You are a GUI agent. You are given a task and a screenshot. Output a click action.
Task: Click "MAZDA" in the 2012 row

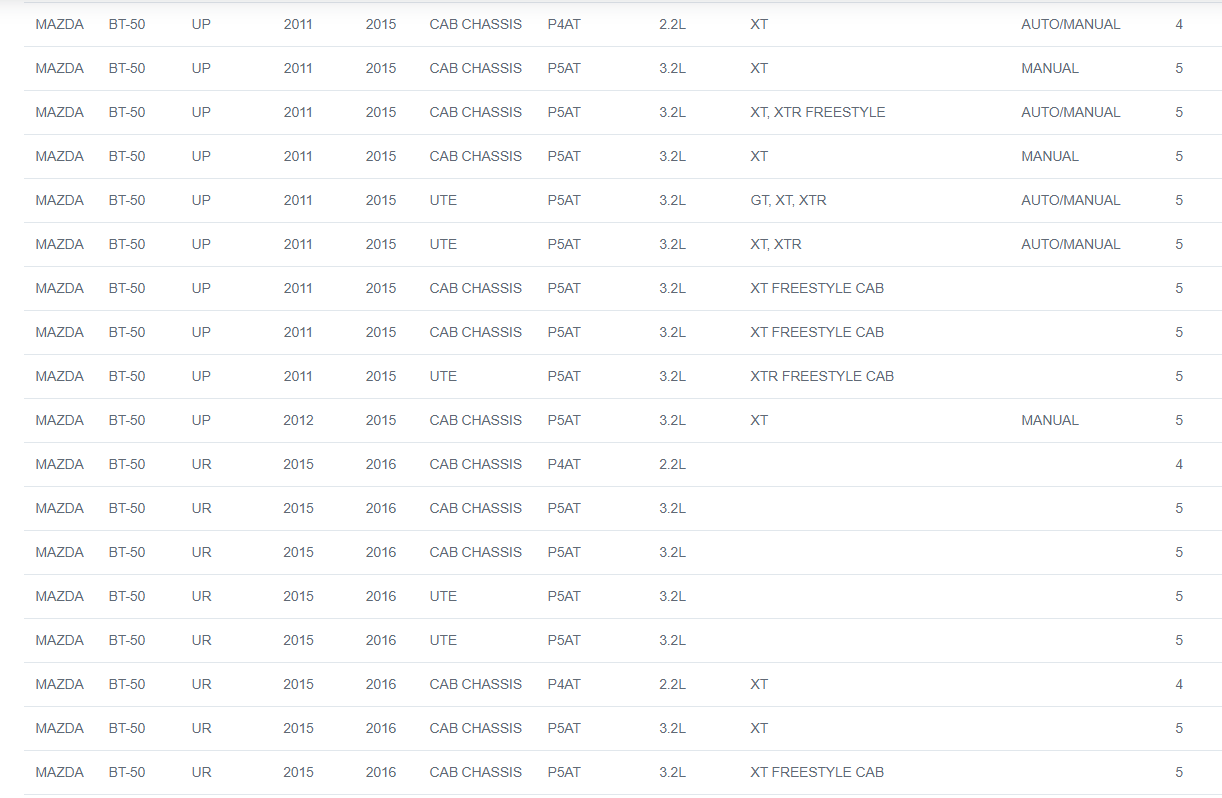[x=60, y=420]
